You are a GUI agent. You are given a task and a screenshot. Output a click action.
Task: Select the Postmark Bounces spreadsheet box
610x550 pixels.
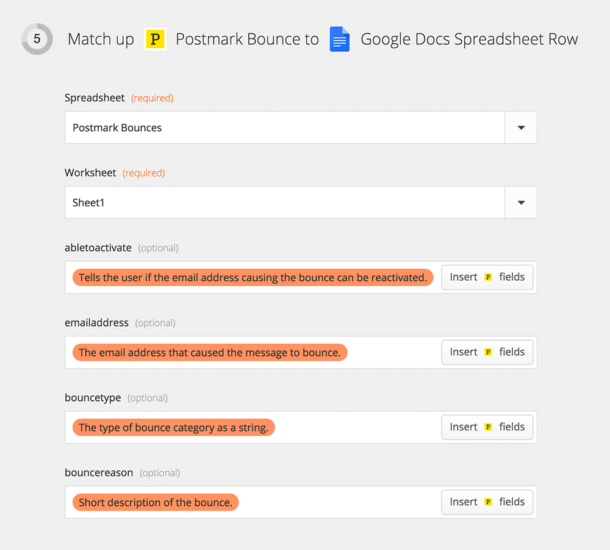coord(285,128)
